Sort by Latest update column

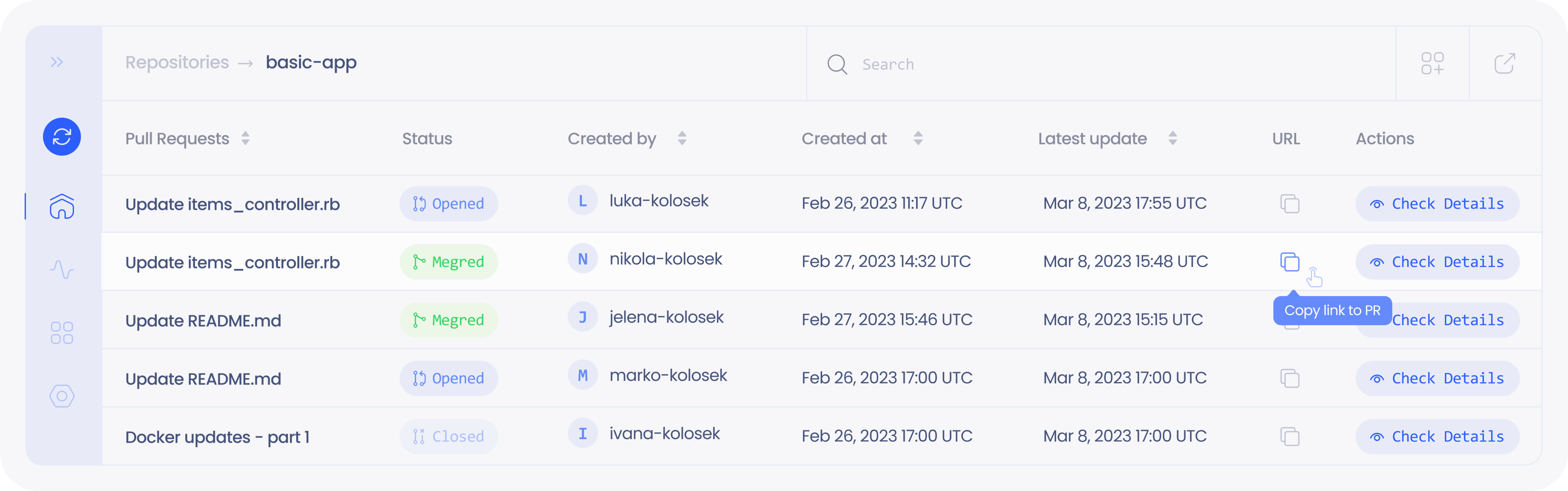[x=1172, y=139]
